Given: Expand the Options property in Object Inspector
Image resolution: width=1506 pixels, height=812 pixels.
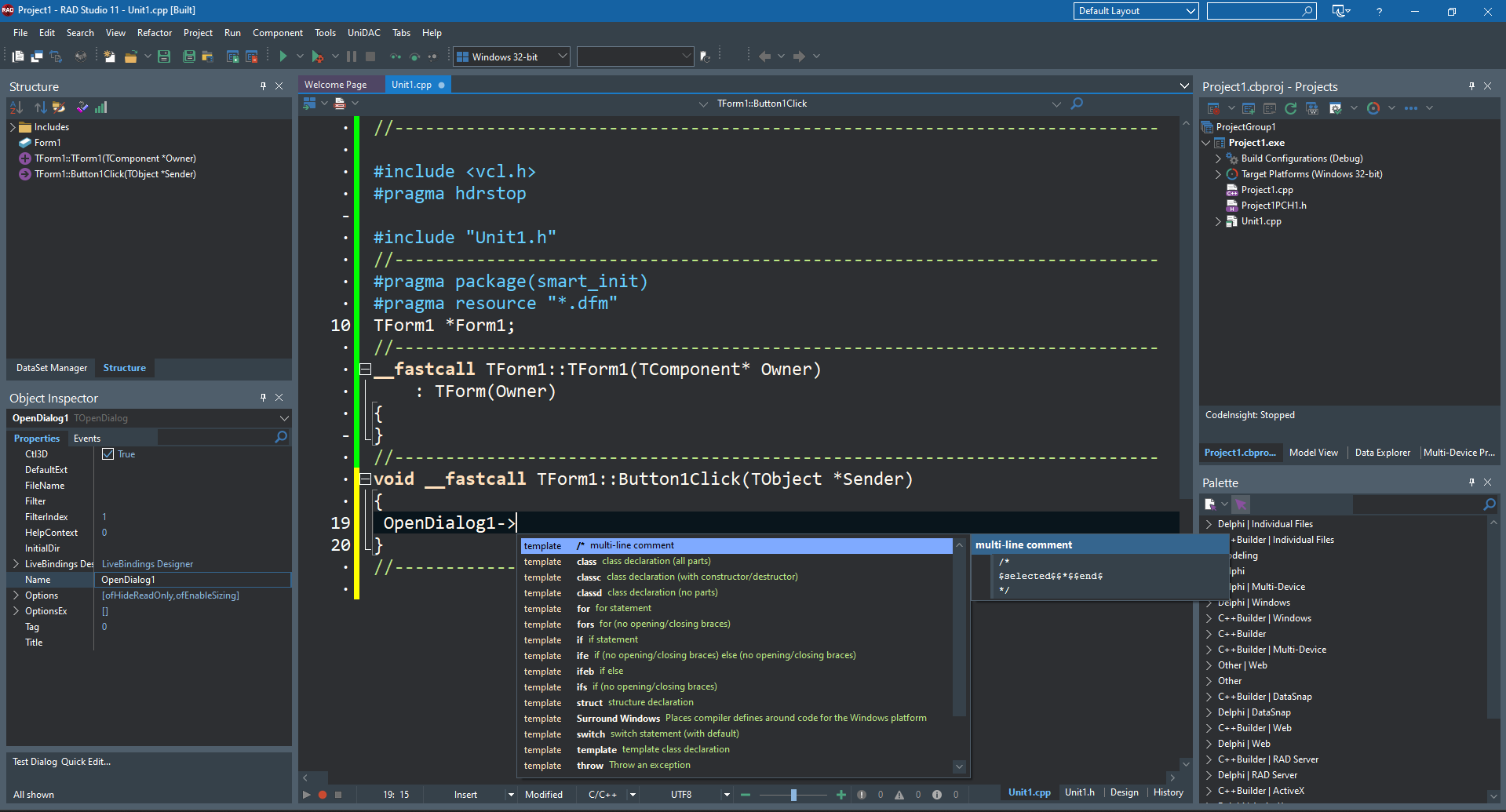Looking at the screenshot, I should click(x=16, y=595).
